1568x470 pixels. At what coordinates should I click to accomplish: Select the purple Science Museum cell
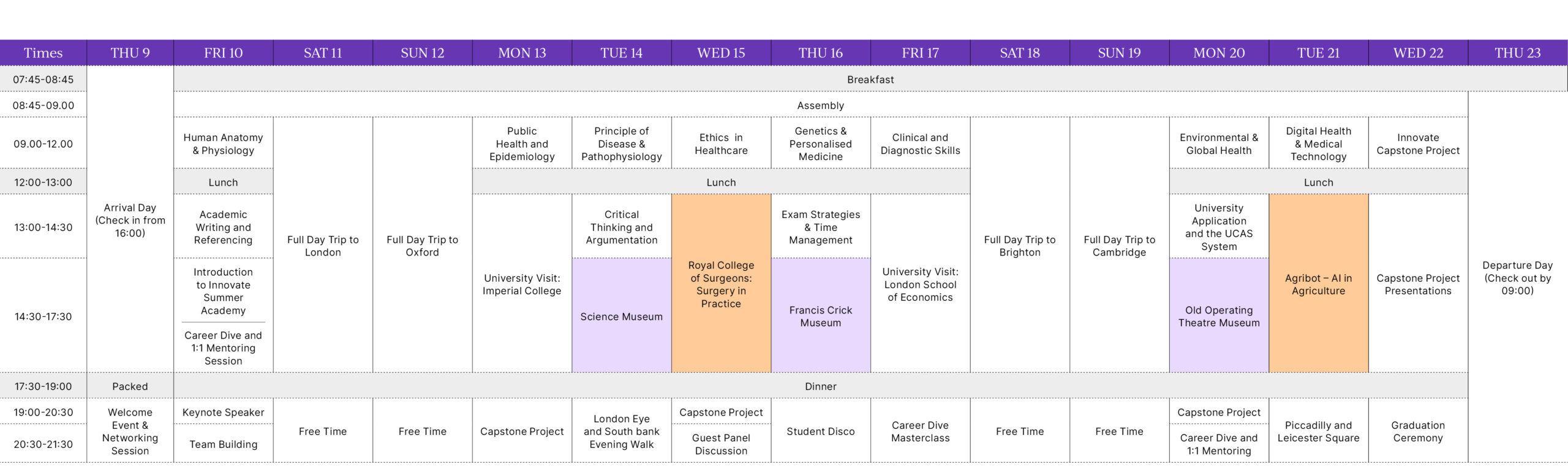[x=621, y=316]
